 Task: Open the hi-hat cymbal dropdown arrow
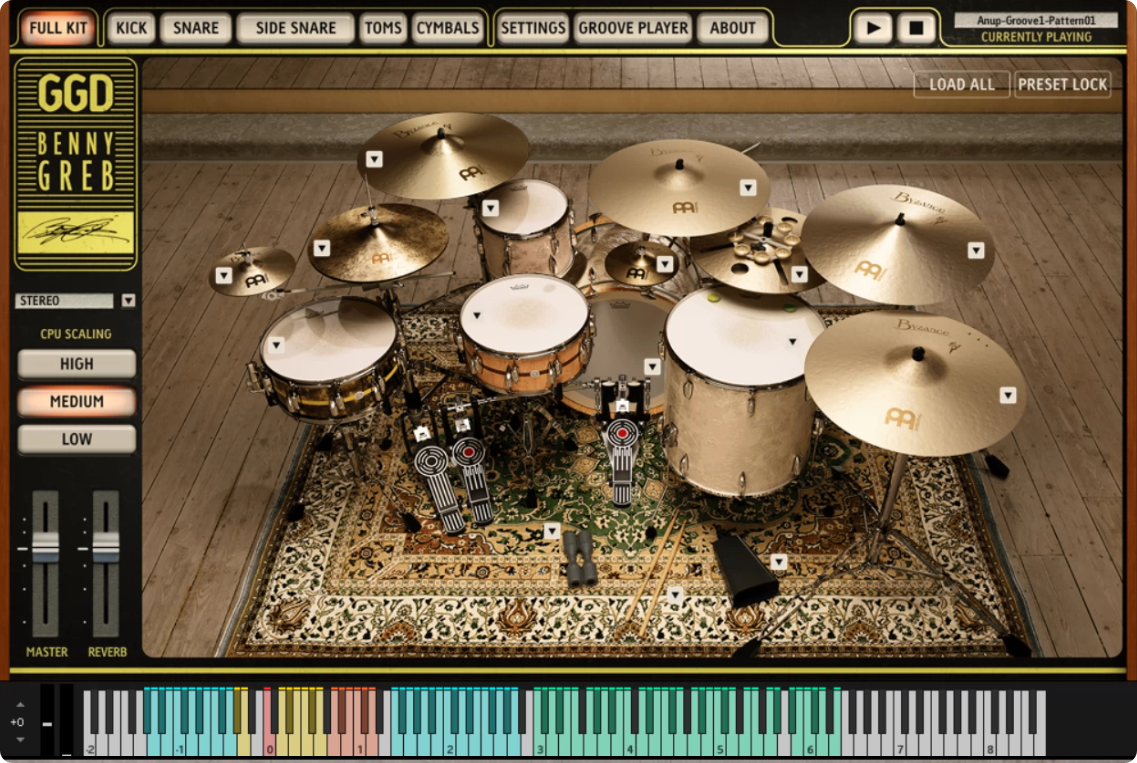click(322, 248)
